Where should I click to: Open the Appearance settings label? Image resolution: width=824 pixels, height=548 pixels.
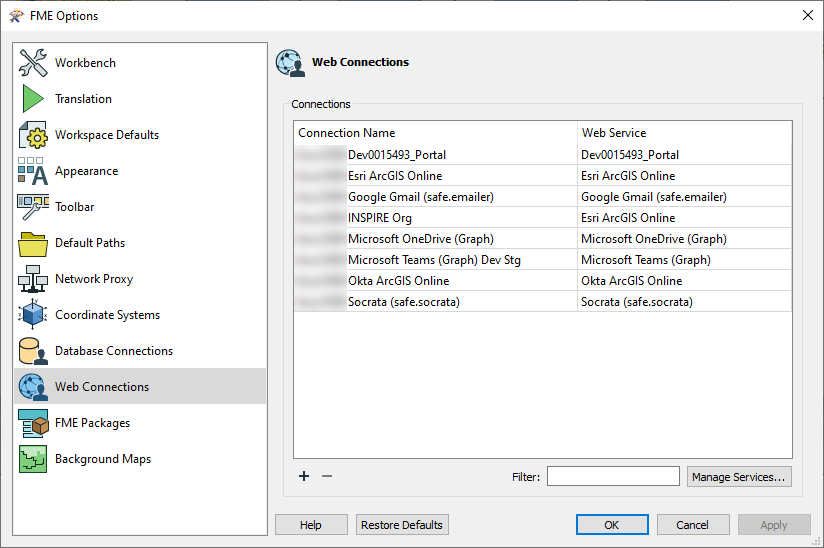(87, 171)
